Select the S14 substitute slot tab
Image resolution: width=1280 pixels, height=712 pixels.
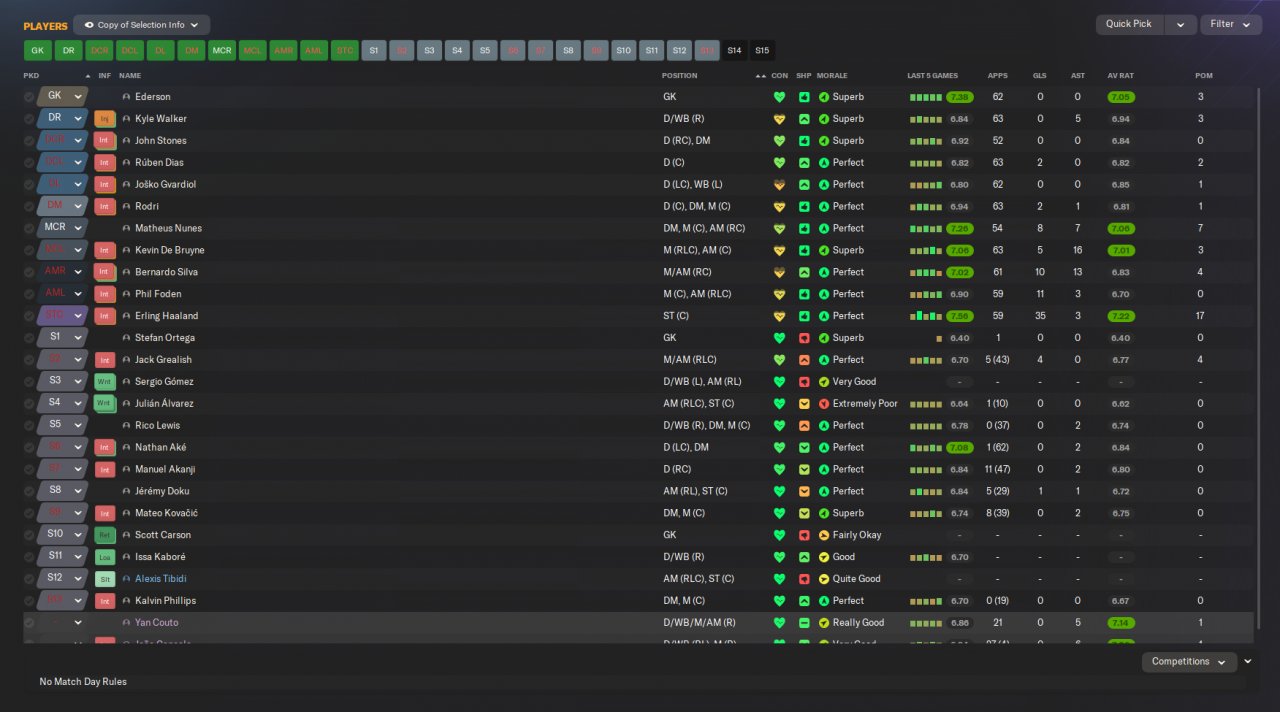735,50
